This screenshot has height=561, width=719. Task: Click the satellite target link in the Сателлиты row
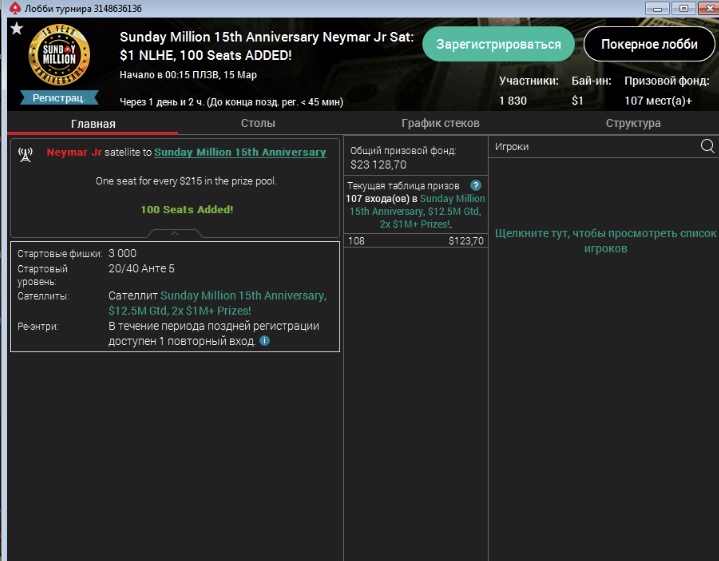click(218, 303)
